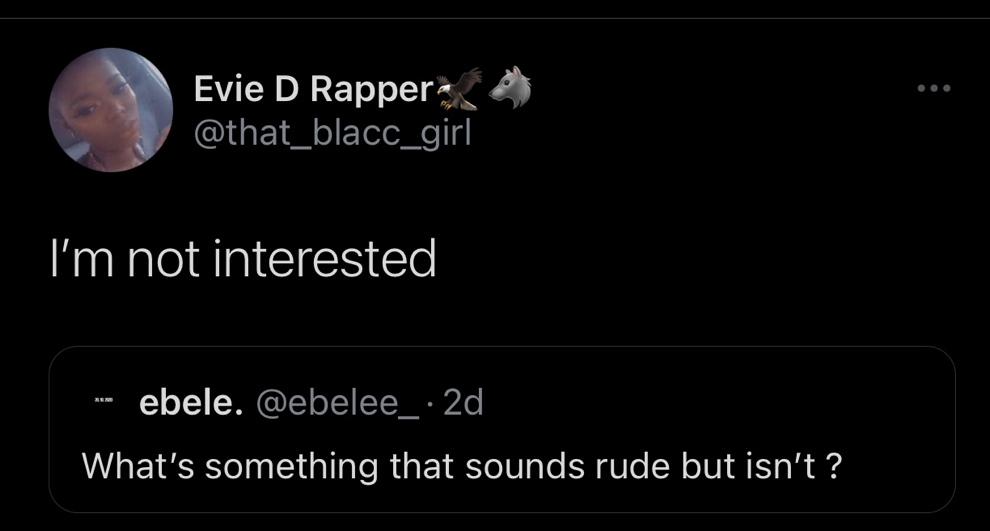The image size is (990, 531).
Task: Click the 2d timestamp on quoted tweet
Action: (463, 402)
